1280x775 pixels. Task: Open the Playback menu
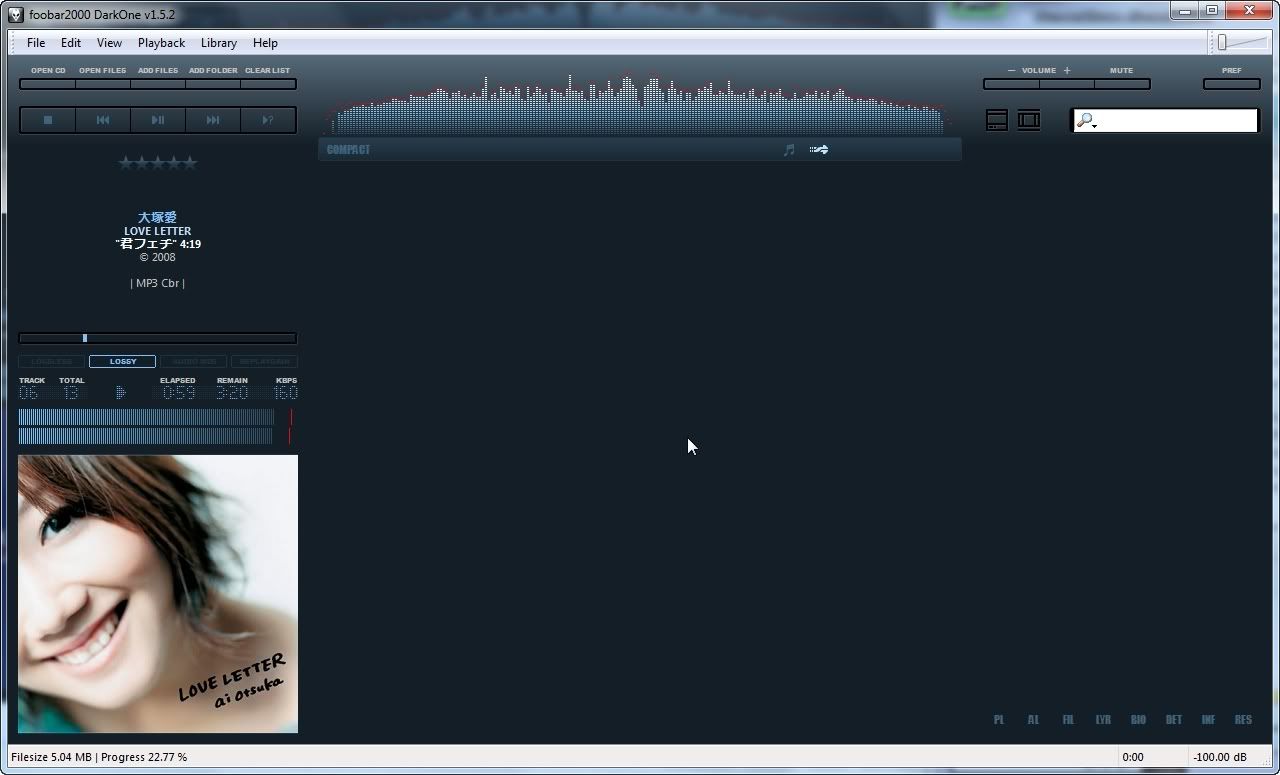[161, 43]
